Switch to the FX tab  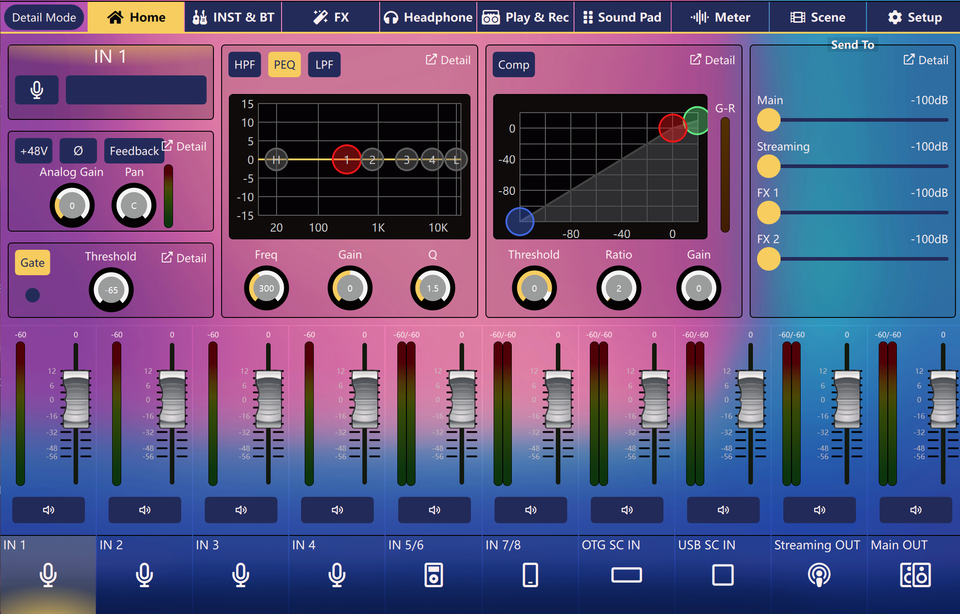pos(331,17)
